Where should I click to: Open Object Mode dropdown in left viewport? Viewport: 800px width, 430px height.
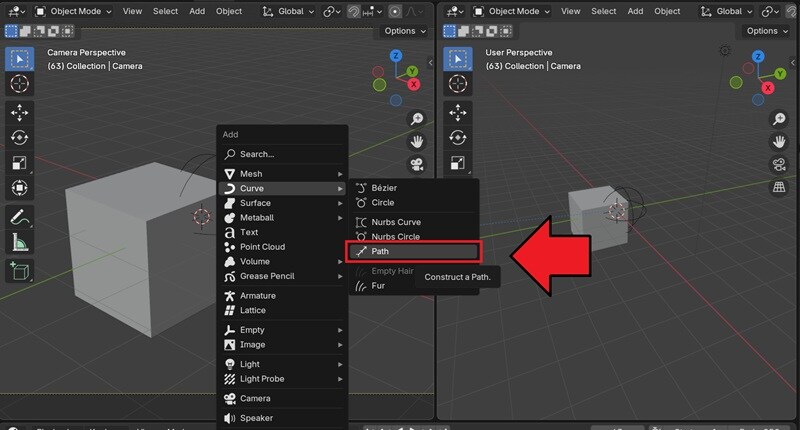point(73,11)
